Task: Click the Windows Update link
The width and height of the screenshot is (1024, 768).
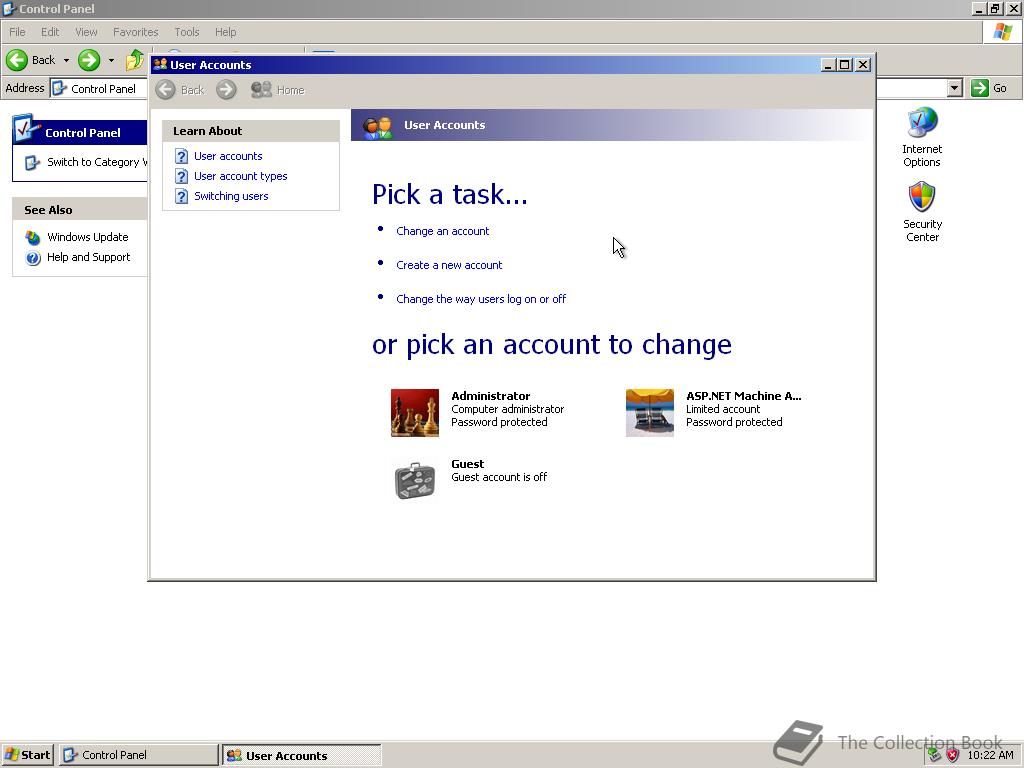Action: tap(88, 237)
